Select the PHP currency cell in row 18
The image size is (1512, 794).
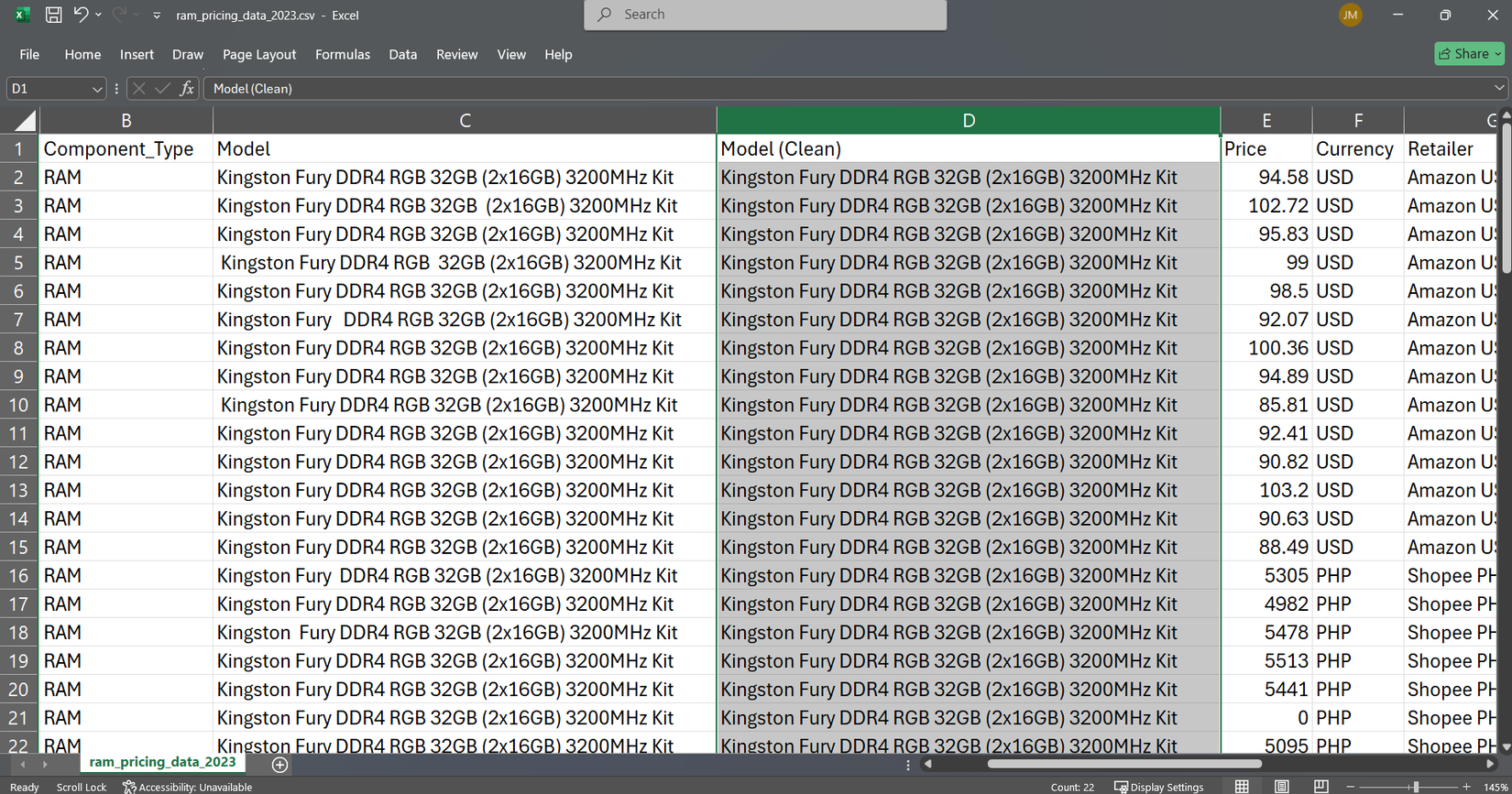tap(1358, 632)
